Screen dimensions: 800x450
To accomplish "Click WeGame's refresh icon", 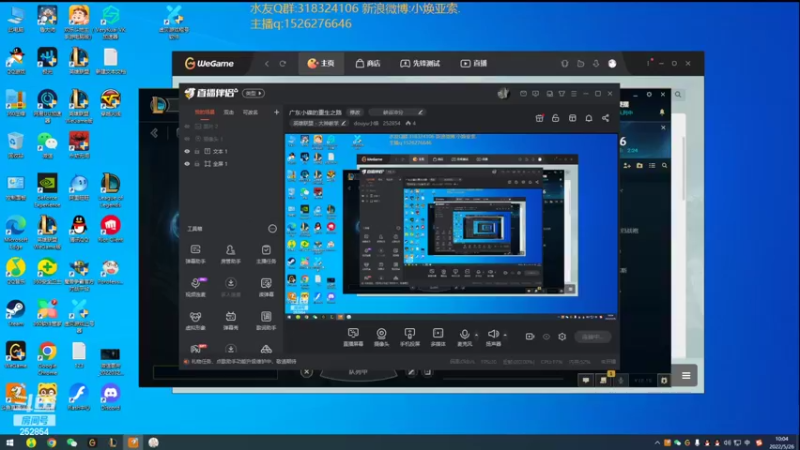I will click(x=283, y=63).
